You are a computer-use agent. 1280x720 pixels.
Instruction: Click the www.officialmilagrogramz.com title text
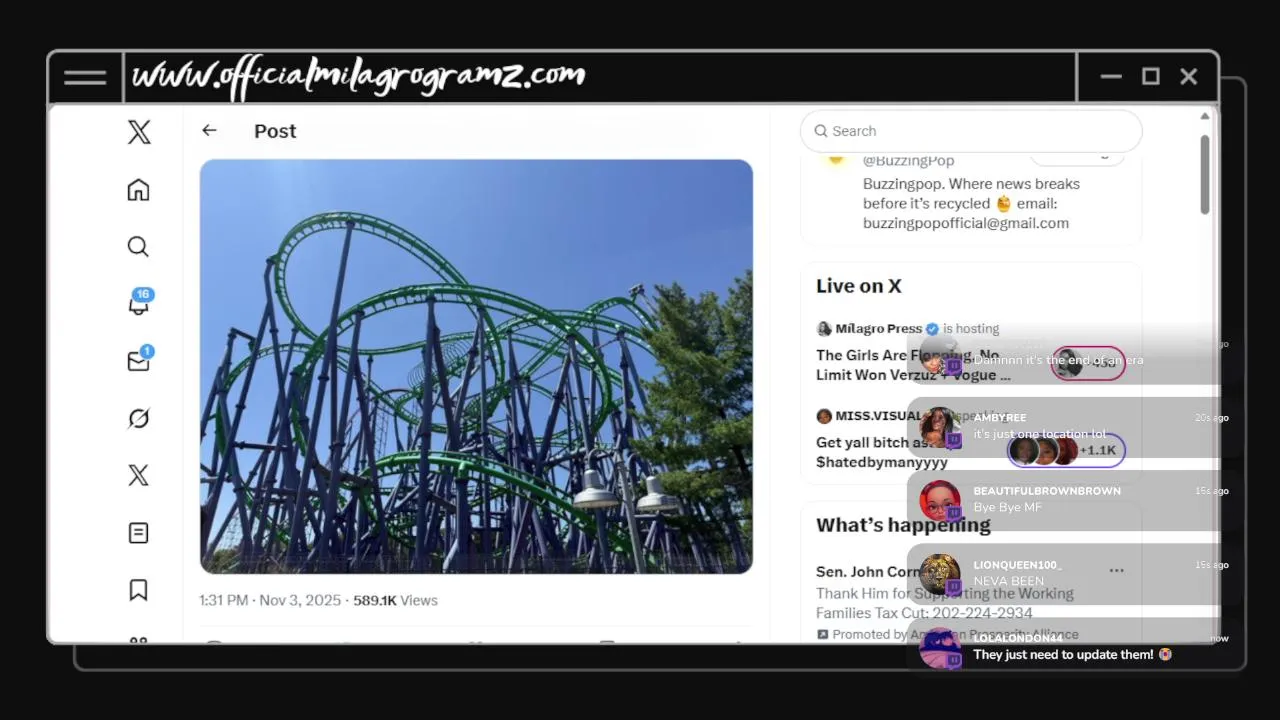point(359,75)
